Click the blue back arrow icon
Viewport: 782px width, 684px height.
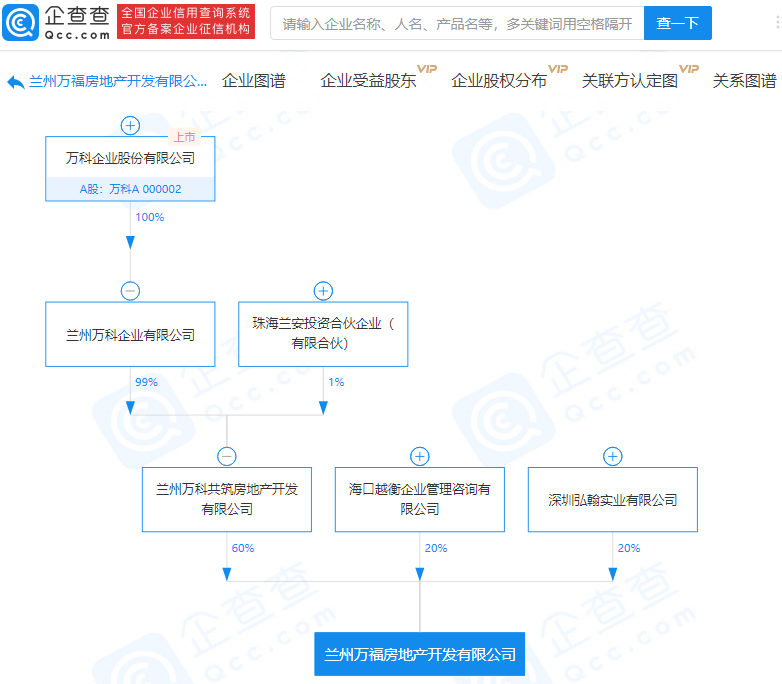[x=15, y=82]
